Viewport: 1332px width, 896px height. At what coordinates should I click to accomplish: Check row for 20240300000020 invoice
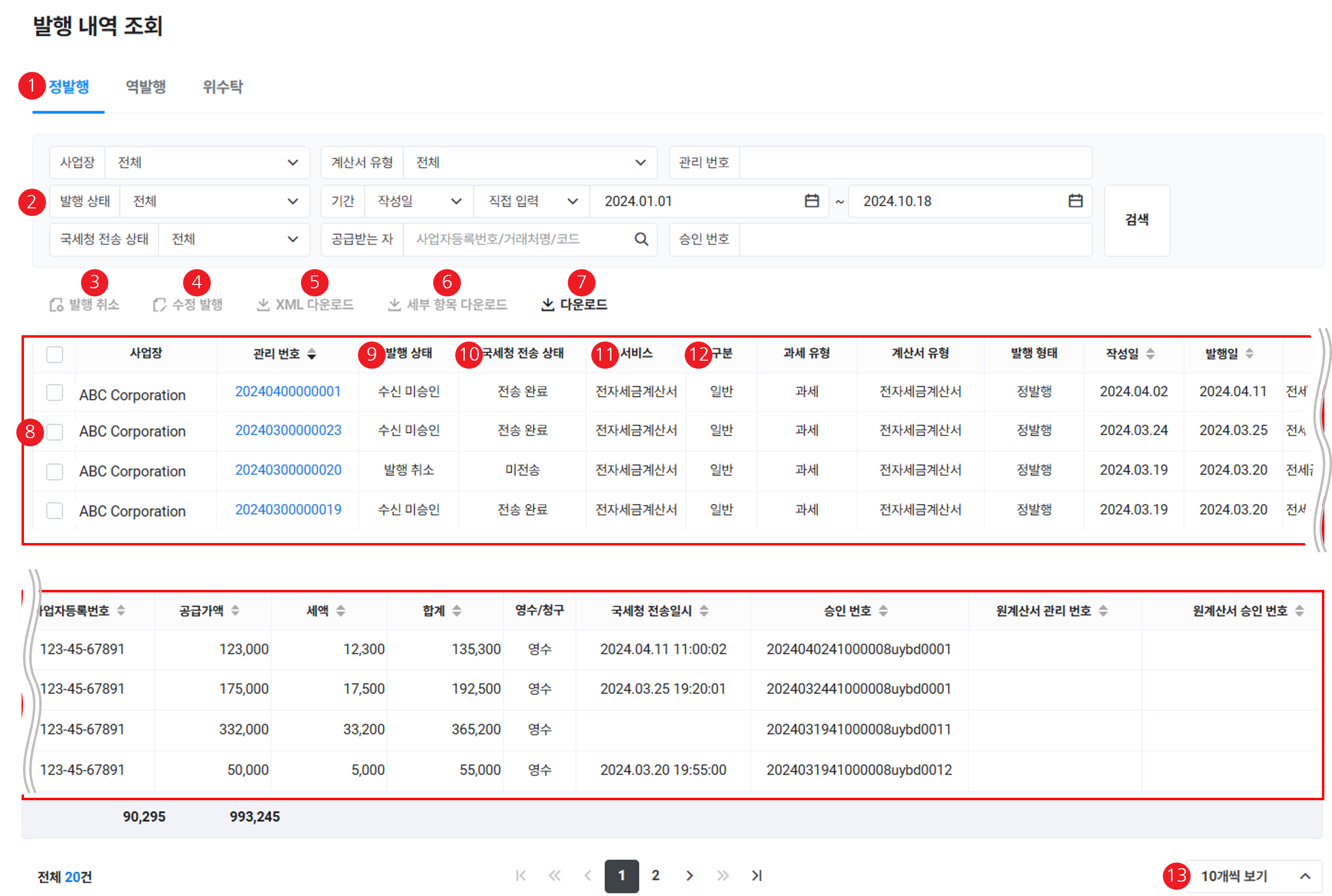(x=54, y=471)
